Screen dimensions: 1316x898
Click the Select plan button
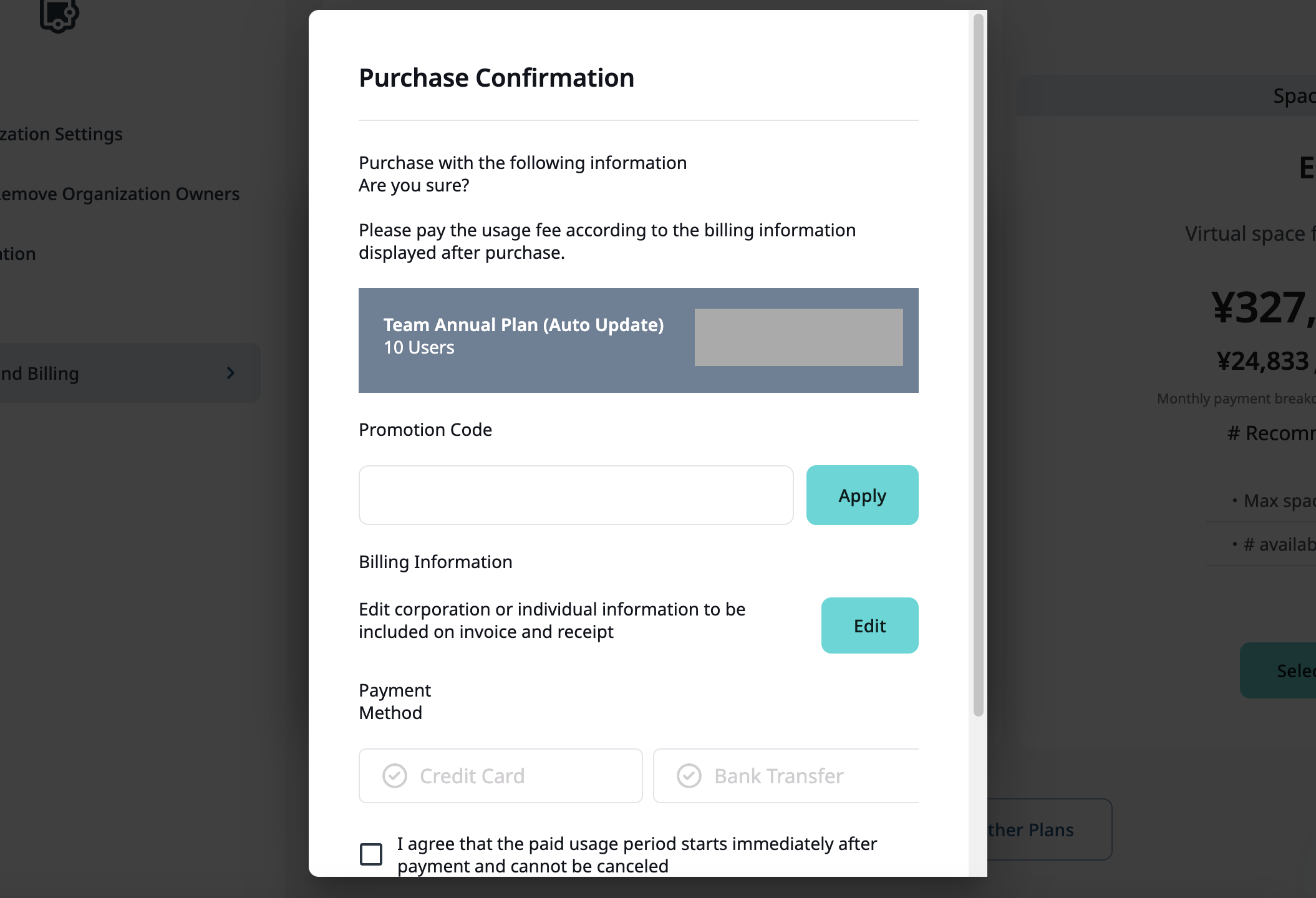pos(1278,670)
